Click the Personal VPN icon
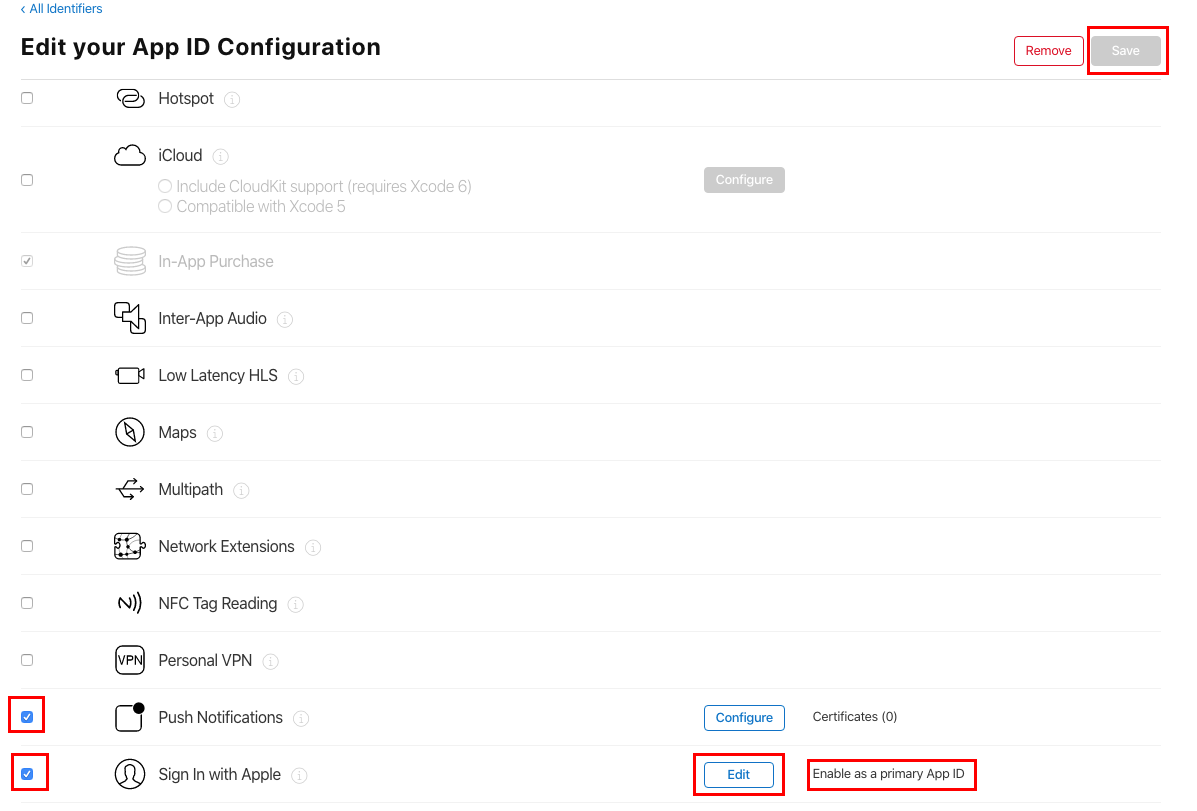The width and height of the screenshot is (1197, 811). click(x=130, y=660)
